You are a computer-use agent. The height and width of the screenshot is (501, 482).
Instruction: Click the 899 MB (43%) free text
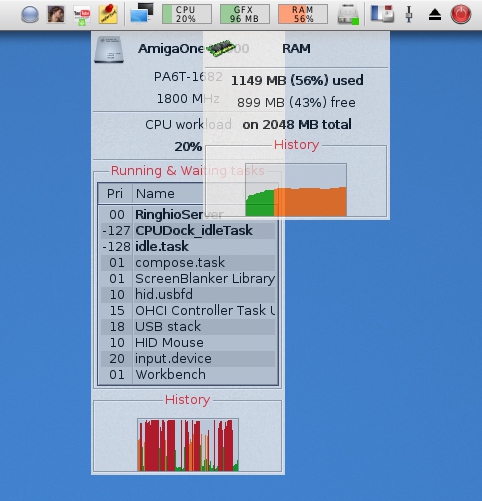[296, 102]
